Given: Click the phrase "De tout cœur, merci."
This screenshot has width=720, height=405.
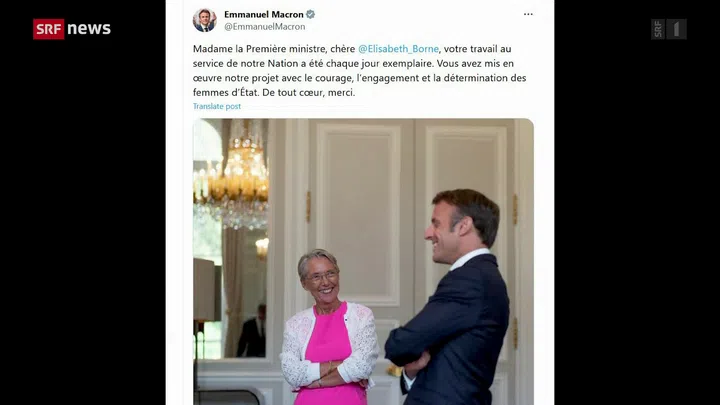Looking at the screenshot, I should pyautogui.click(x=309, y=92).
